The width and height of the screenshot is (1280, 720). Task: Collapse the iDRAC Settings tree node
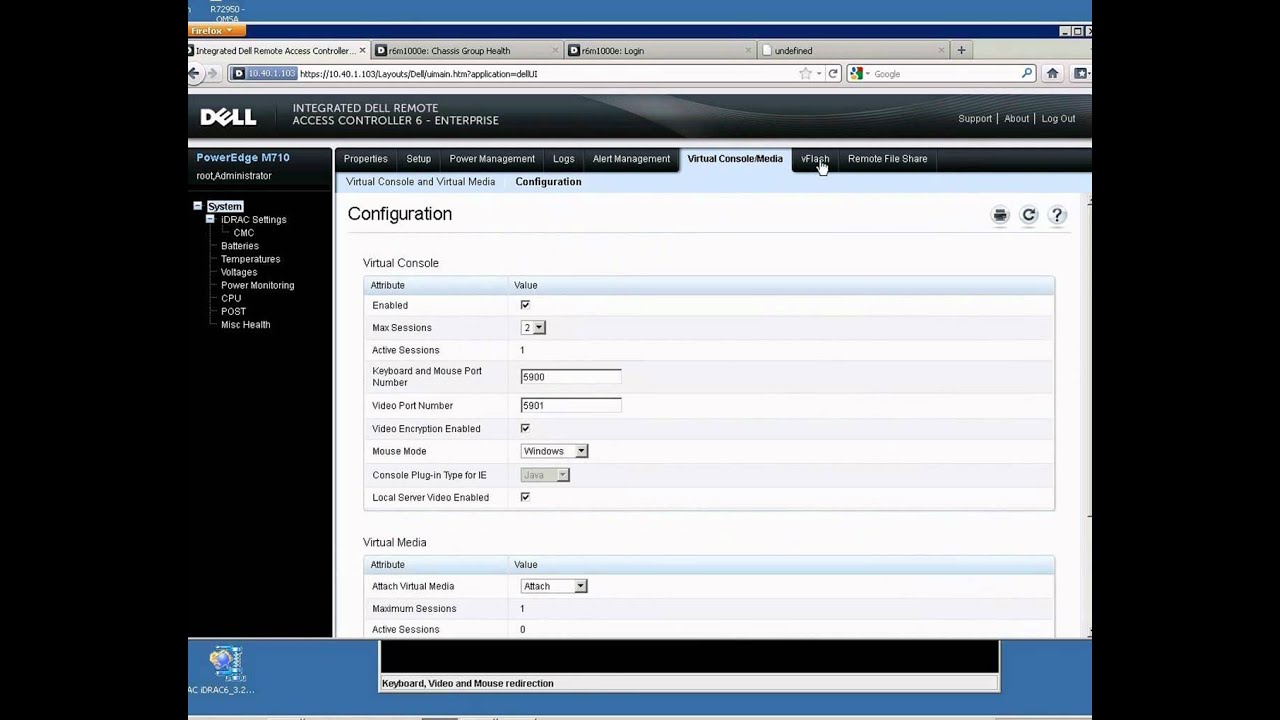(x=210, y=219)
